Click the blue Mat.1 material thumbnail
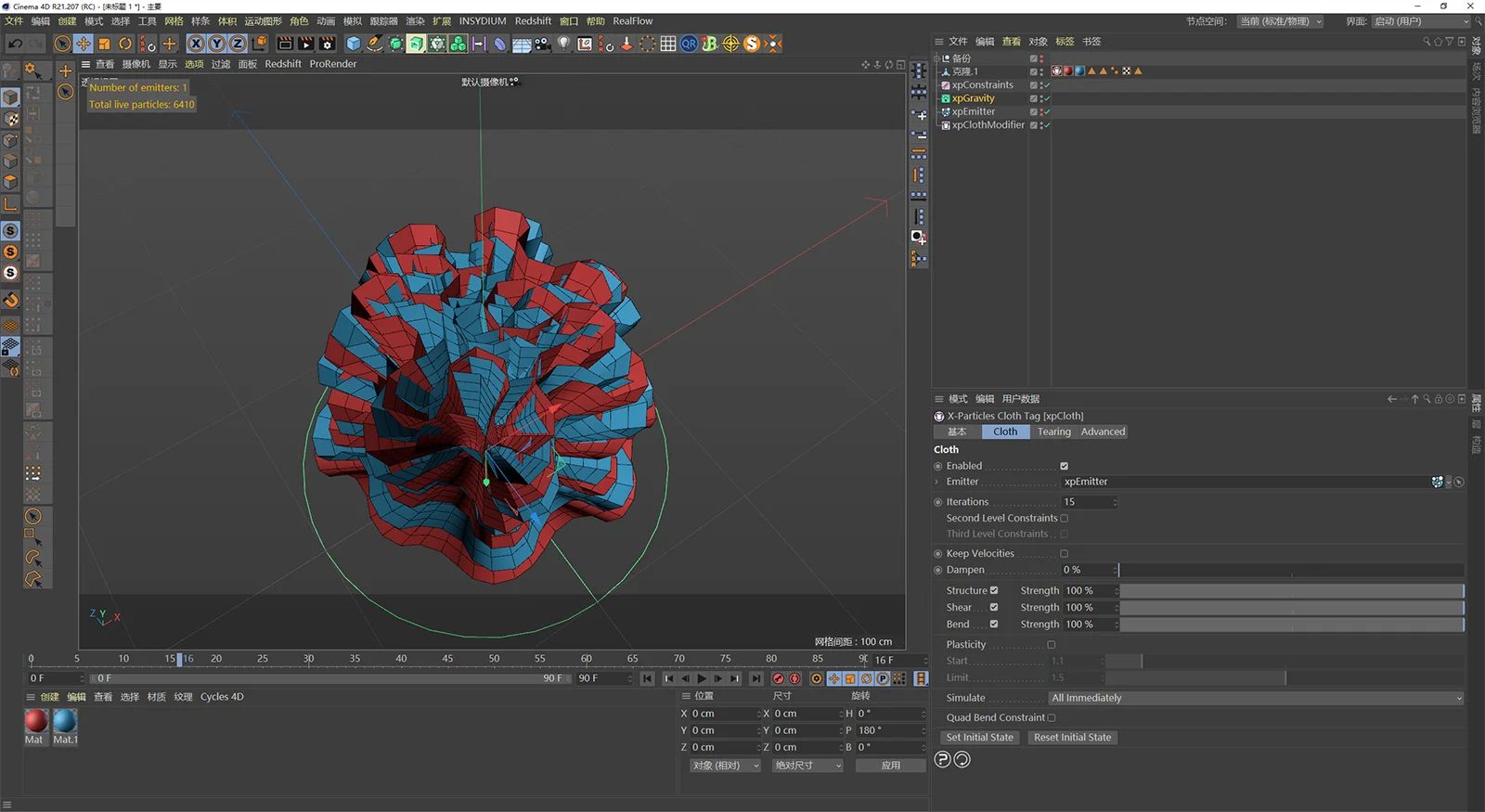The height and width of the screenshot is (812, 1485). click(x=65, y=721)
